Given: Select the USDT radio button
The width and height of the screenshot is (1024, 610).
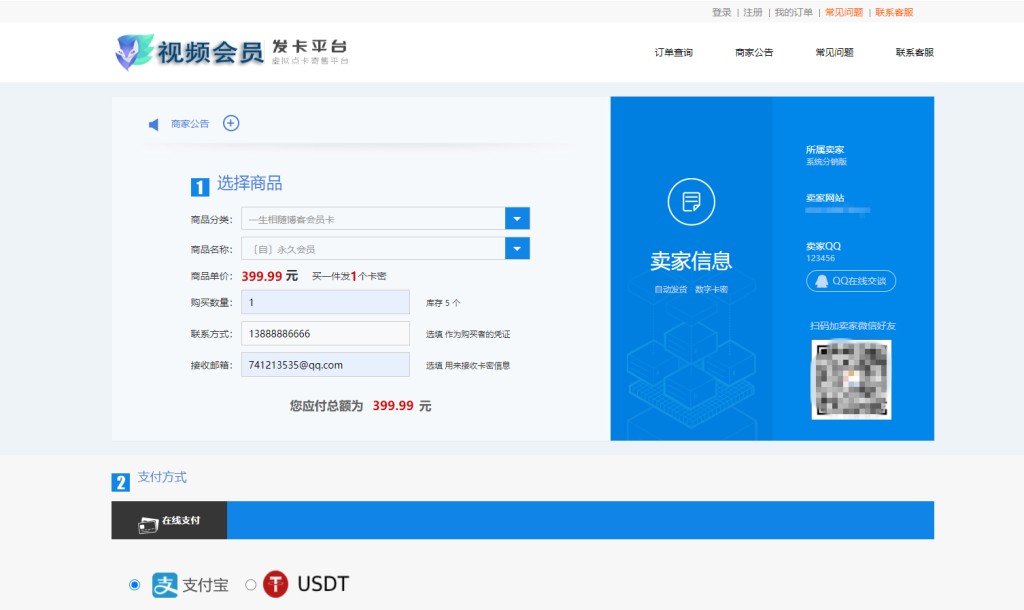Looking at the screenshot, I should coord(250,584).
